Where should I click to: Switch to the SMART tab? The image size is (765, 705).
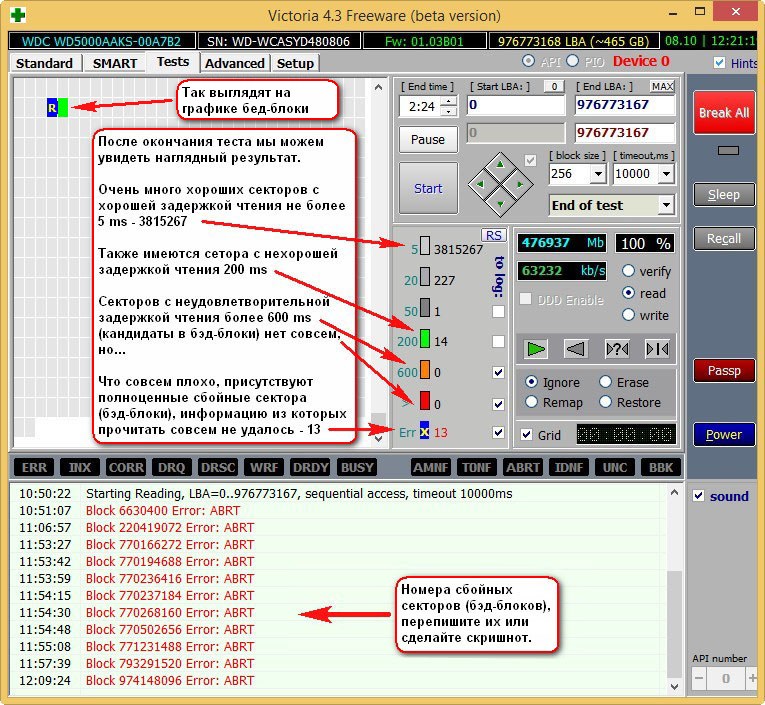[115, 63]
